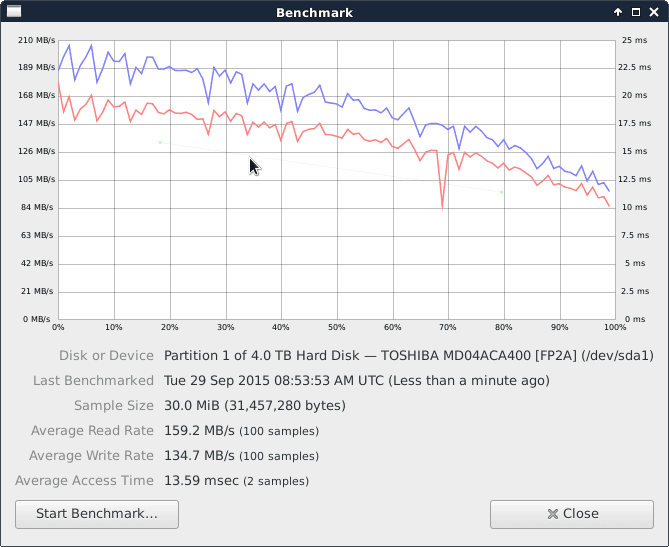Click the 50% x-axis label
This screenshot has height=547, width=669.
coord(337,327)
